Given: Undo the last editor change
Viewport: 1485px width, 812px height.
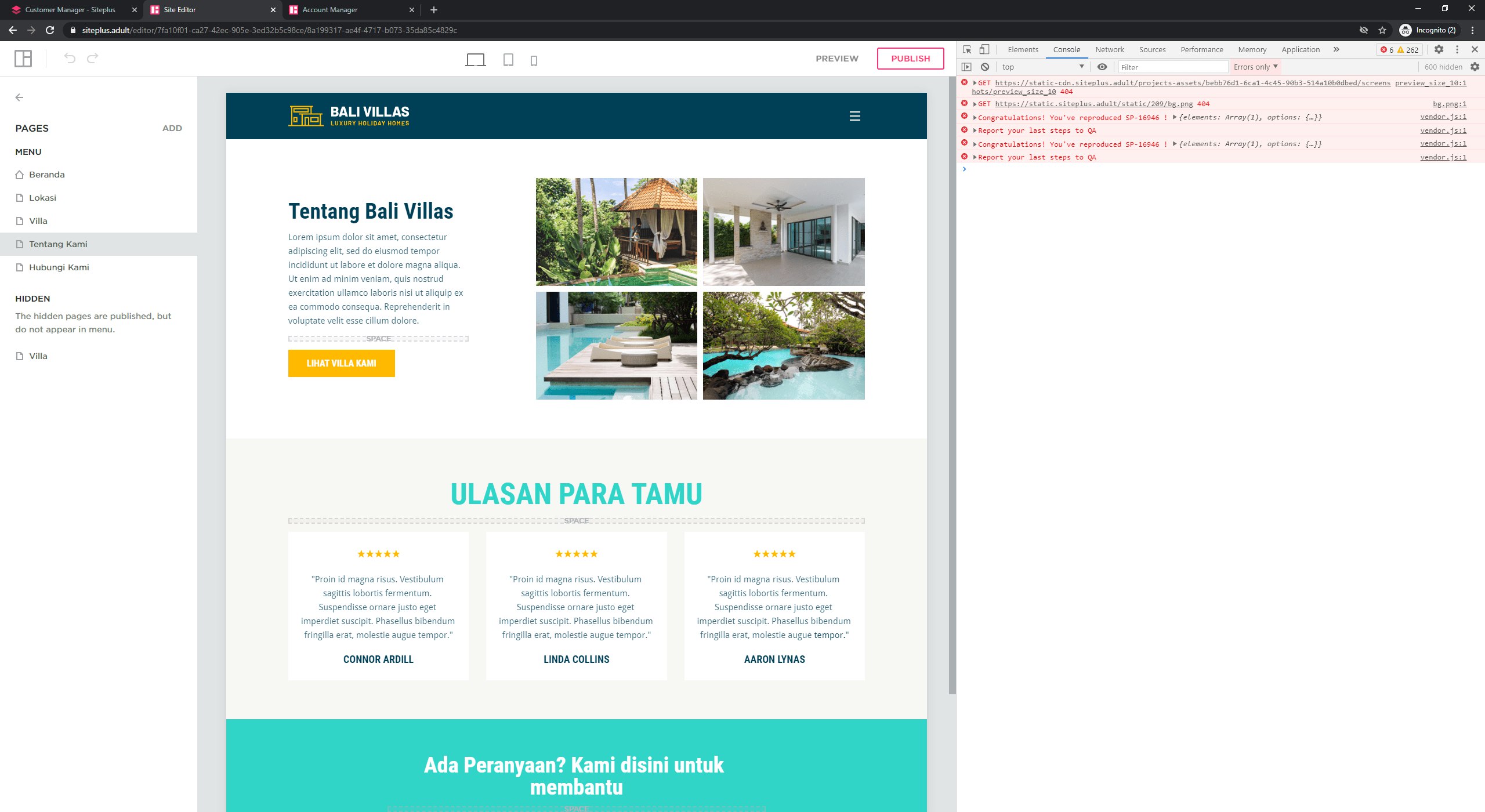Looking at the screenshot, I should point(70,58).
